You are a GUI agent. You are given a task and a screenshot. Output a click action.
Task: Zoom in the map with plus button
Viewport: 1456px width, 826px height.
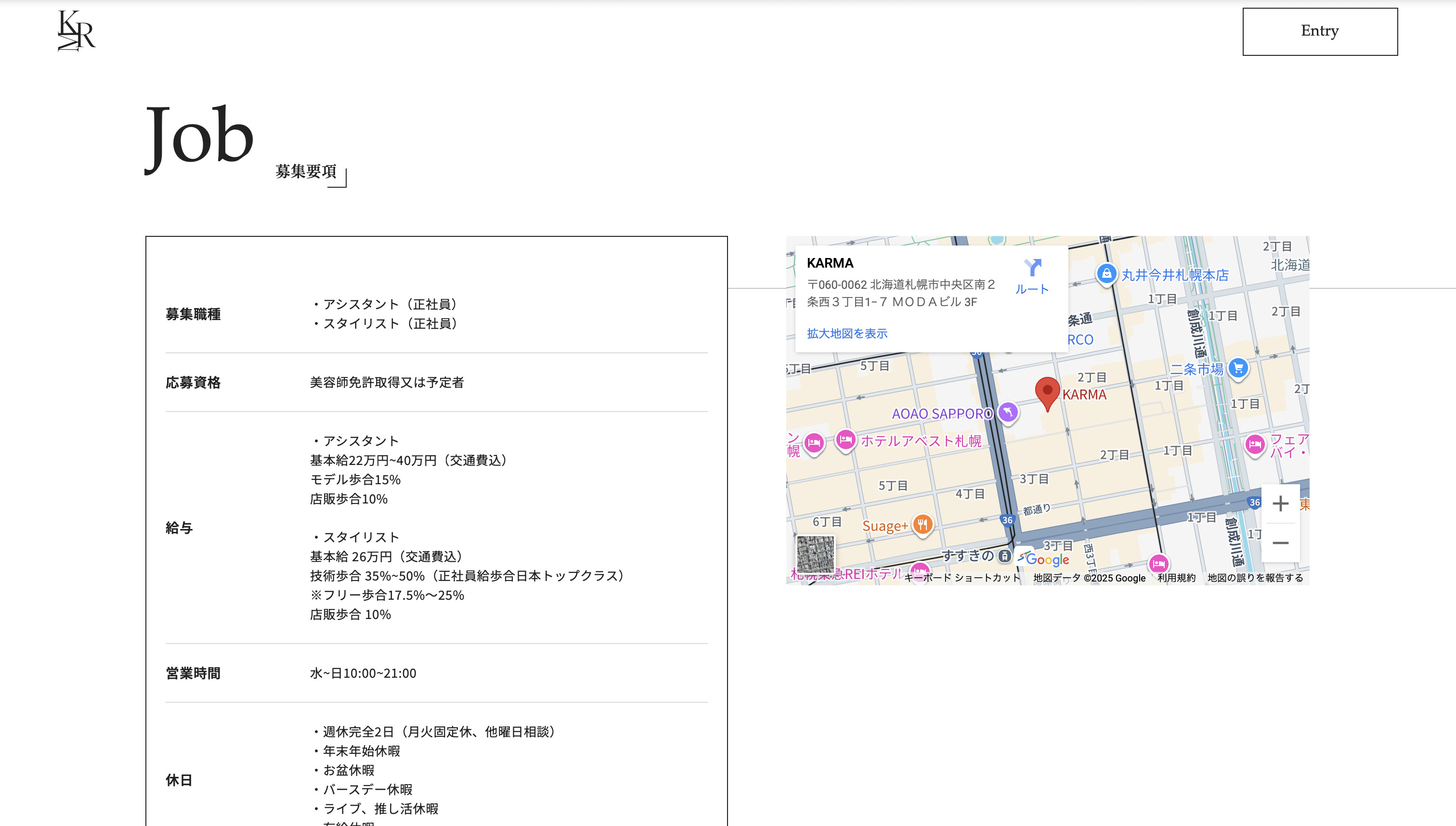1280,504
